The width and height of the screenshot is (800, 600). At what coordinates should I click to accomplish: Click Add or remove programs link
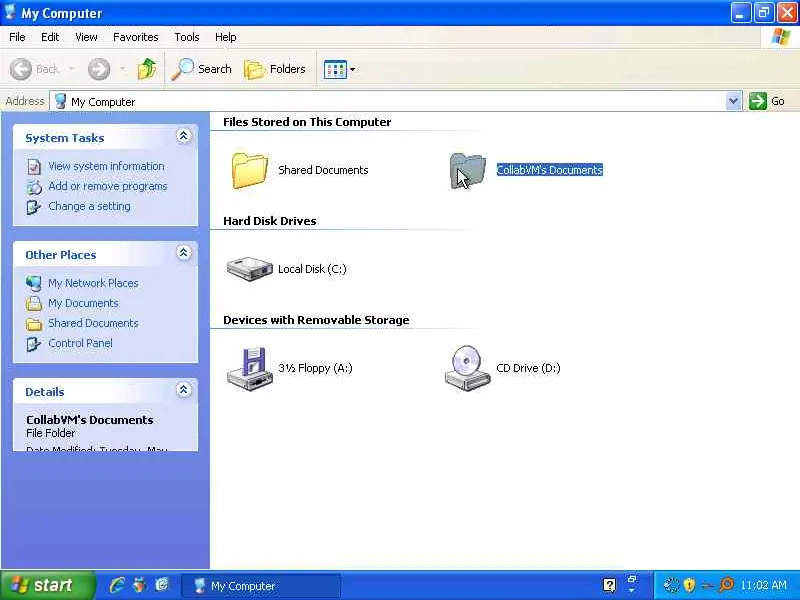pyautogui.click(x=108, y=186)
